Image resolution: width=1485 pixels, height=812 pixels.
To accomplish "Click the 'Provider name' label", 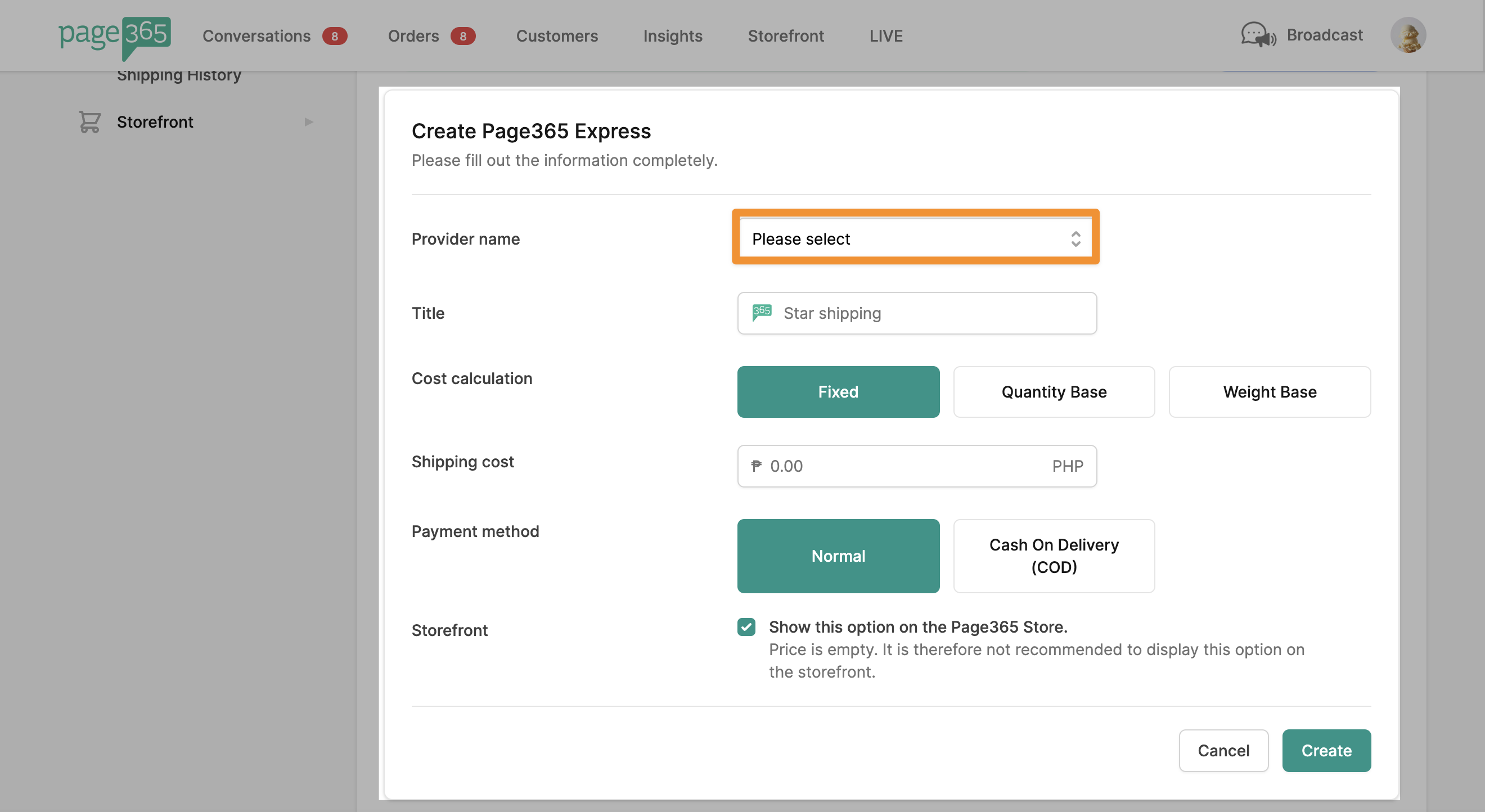I will tap(465, 238).
